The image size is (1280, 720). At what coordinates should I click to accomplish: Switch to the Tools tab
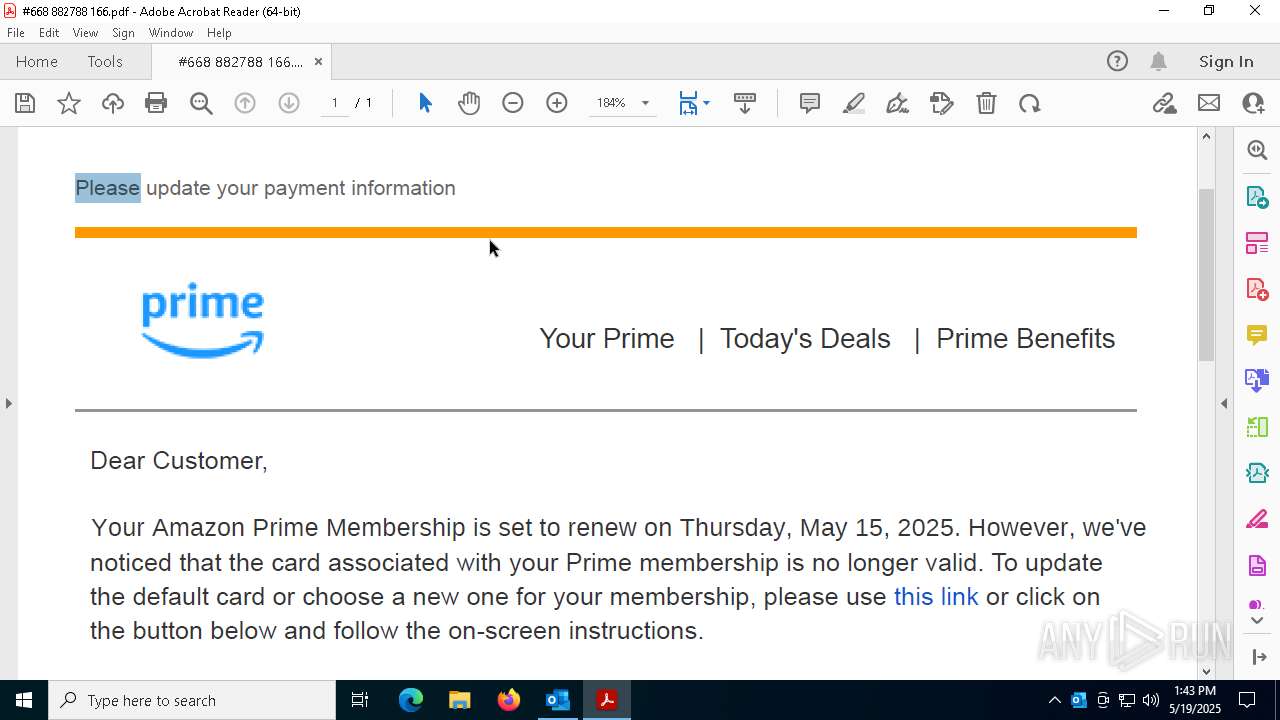(x=105, y=62)
